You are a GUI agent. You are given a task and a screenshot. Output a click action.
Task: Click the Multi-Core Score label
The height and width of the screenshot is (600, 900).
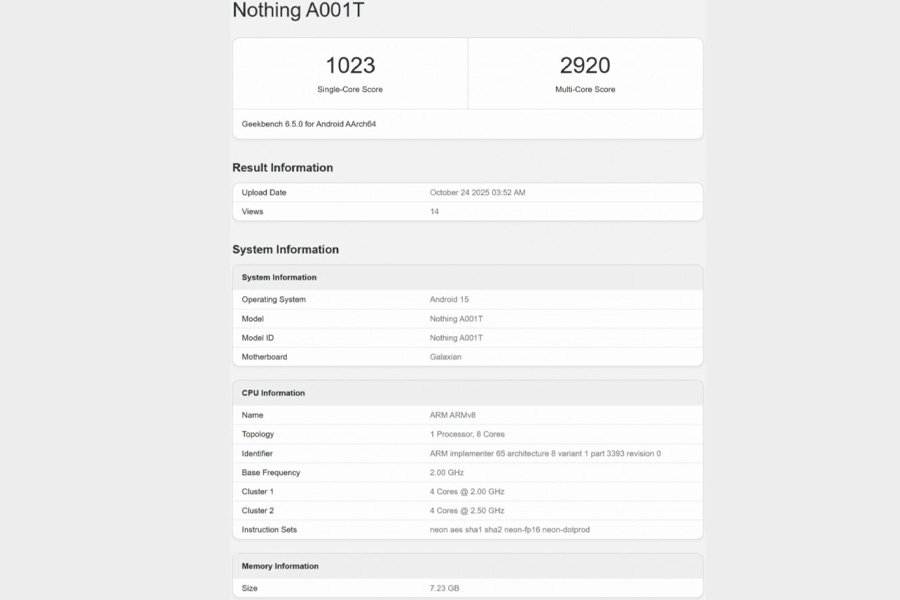coord(585,89)
